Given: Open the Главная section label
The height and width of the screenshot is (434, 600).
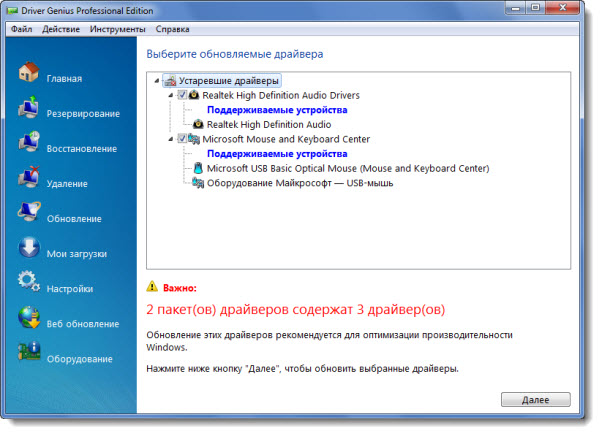Looking at the screenshot, I should coord(64,78).
